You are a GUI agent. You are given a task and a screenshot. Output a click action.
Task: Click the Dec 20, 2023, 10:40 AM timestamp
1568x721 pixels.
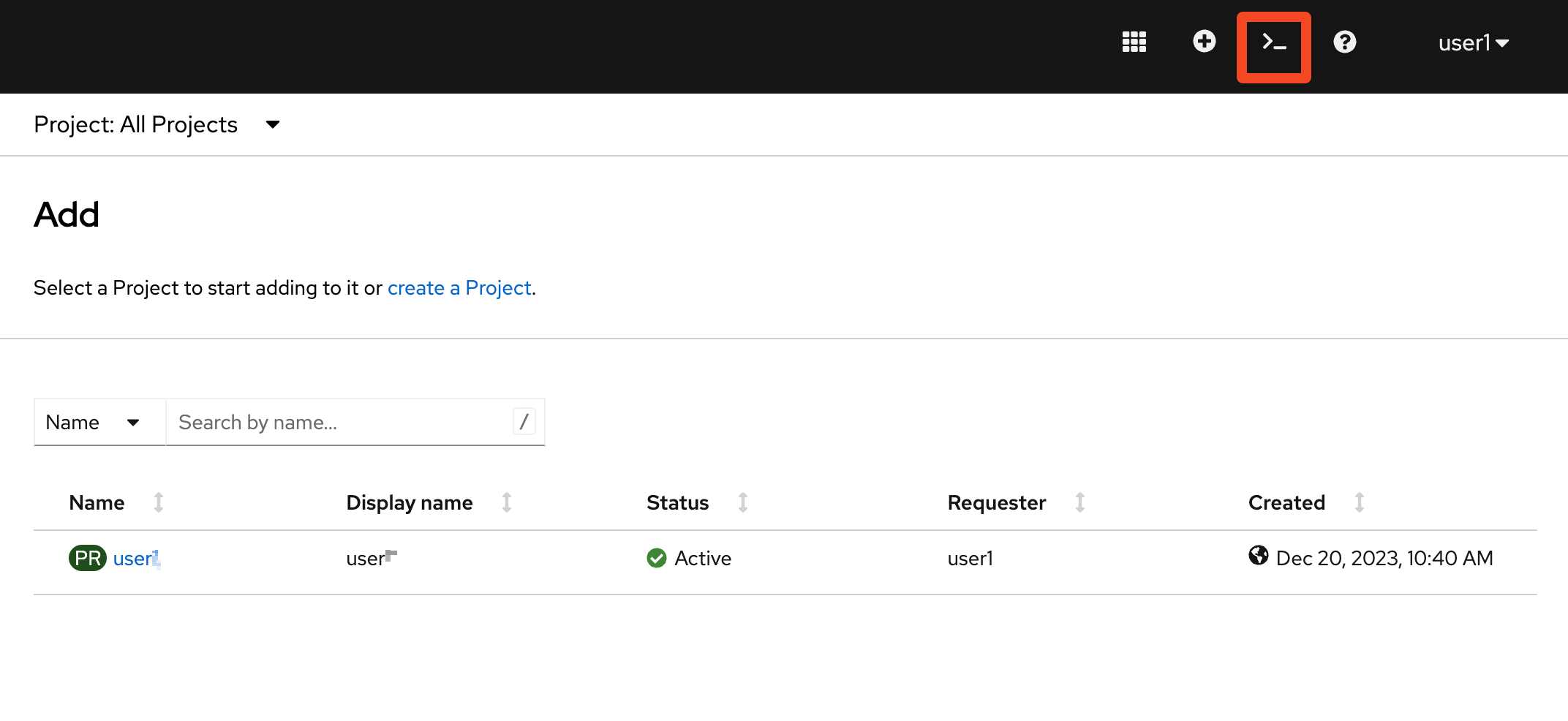click(1384, 559)
